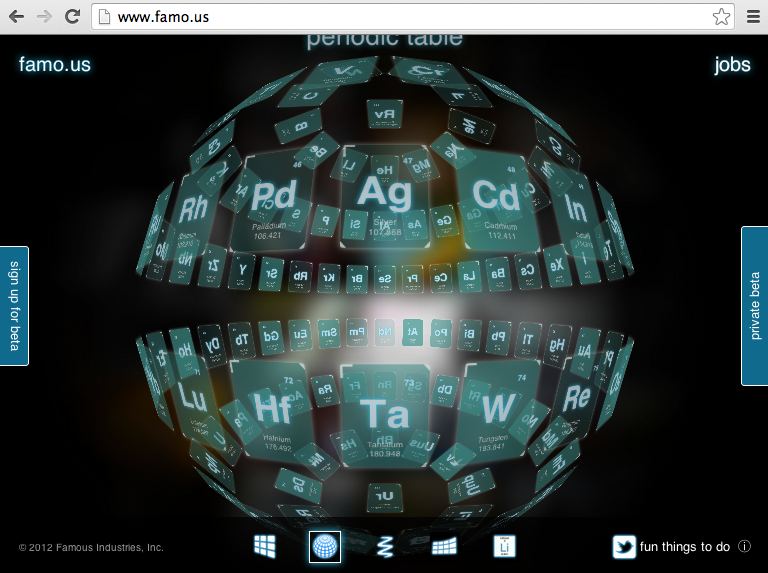The width and height of the screenshot is (768, 573).
Task: Open the sign up for beta tab
Action: 14,306
